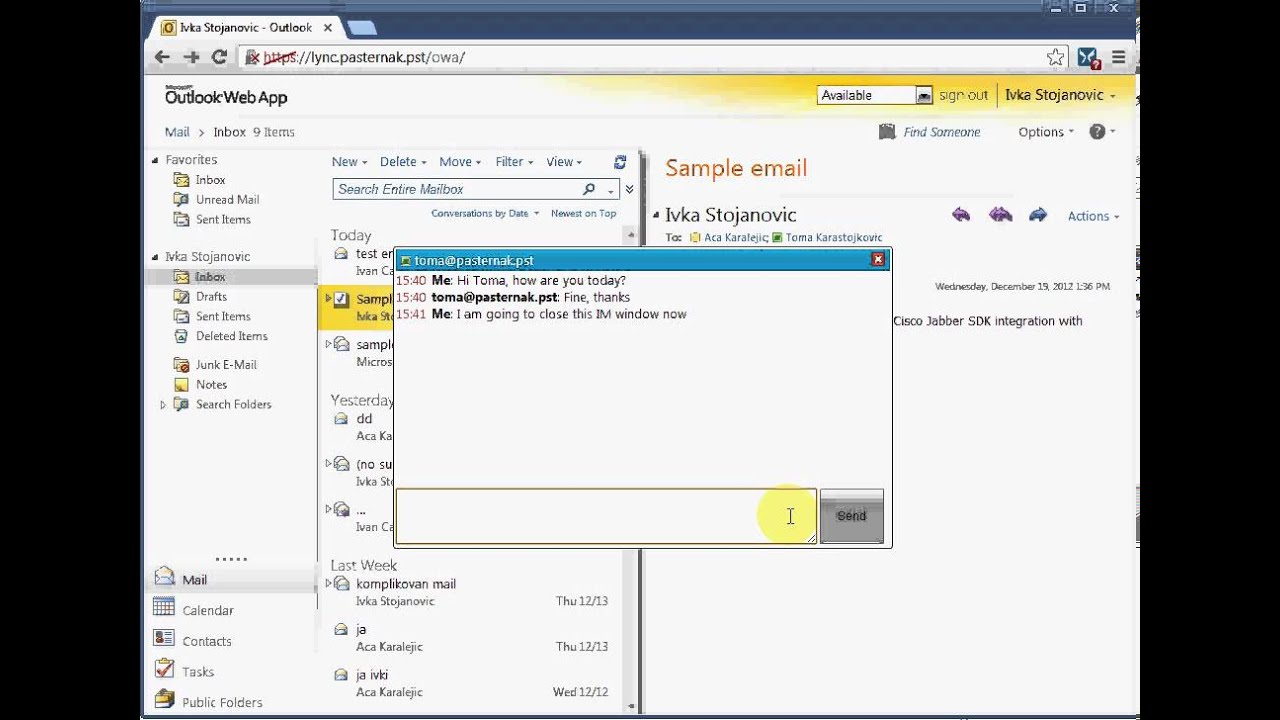
Task: Click the Aca Karalejic recipient link
Action: [735, 238]
